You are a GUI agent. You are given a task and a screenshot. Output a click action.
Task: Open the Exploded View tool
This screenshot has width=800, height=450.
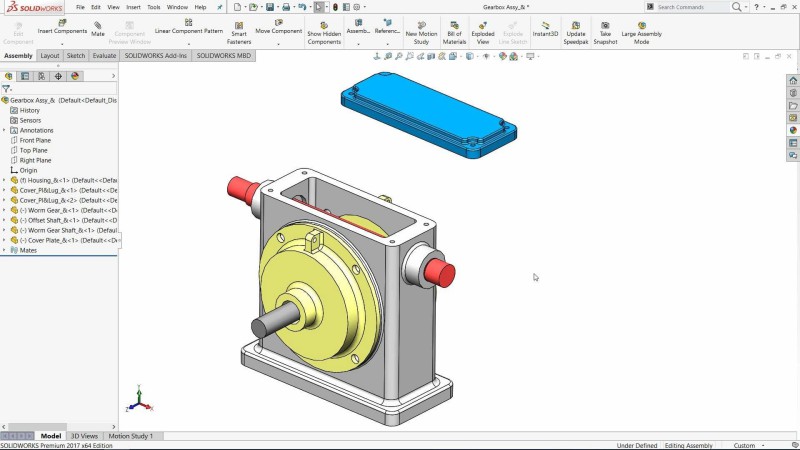click(483, 31)
